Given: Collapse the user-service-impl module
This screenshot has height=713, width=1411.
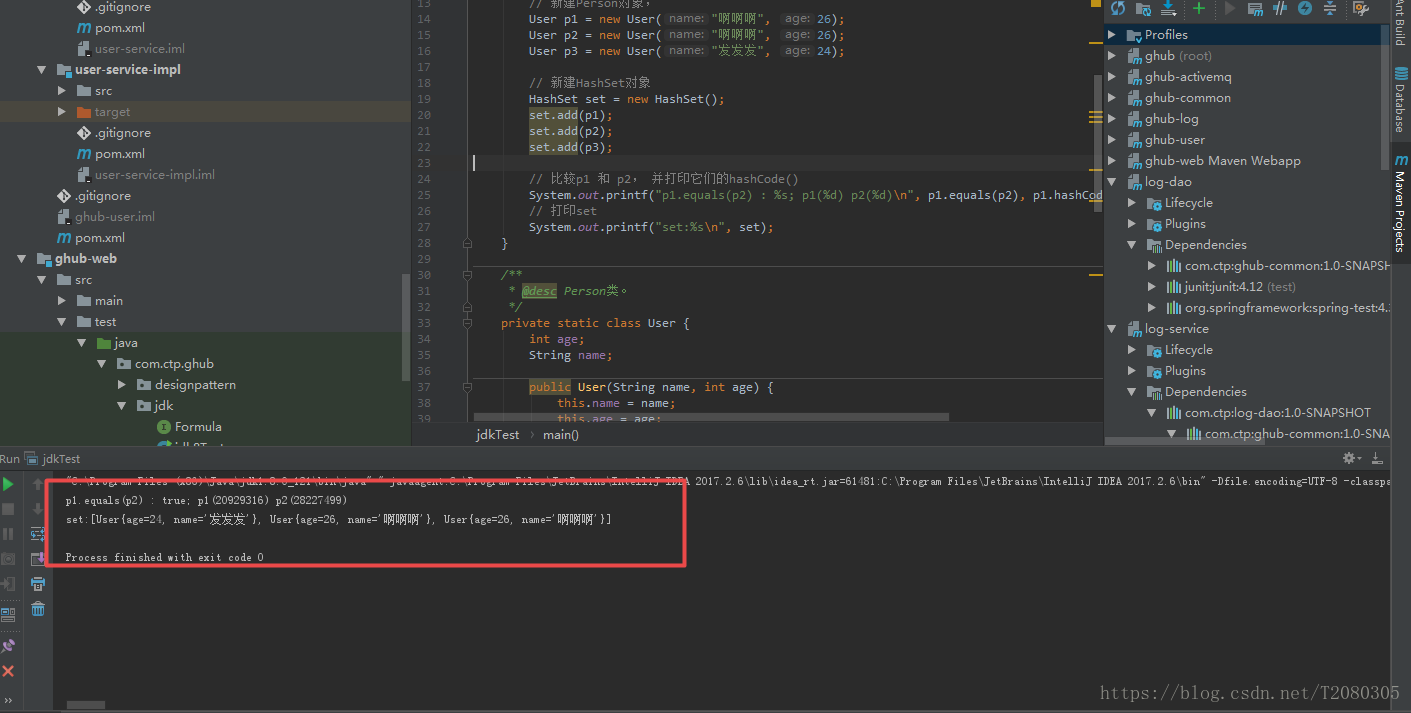Looking at the screenshot, I should tap(42, 70).
